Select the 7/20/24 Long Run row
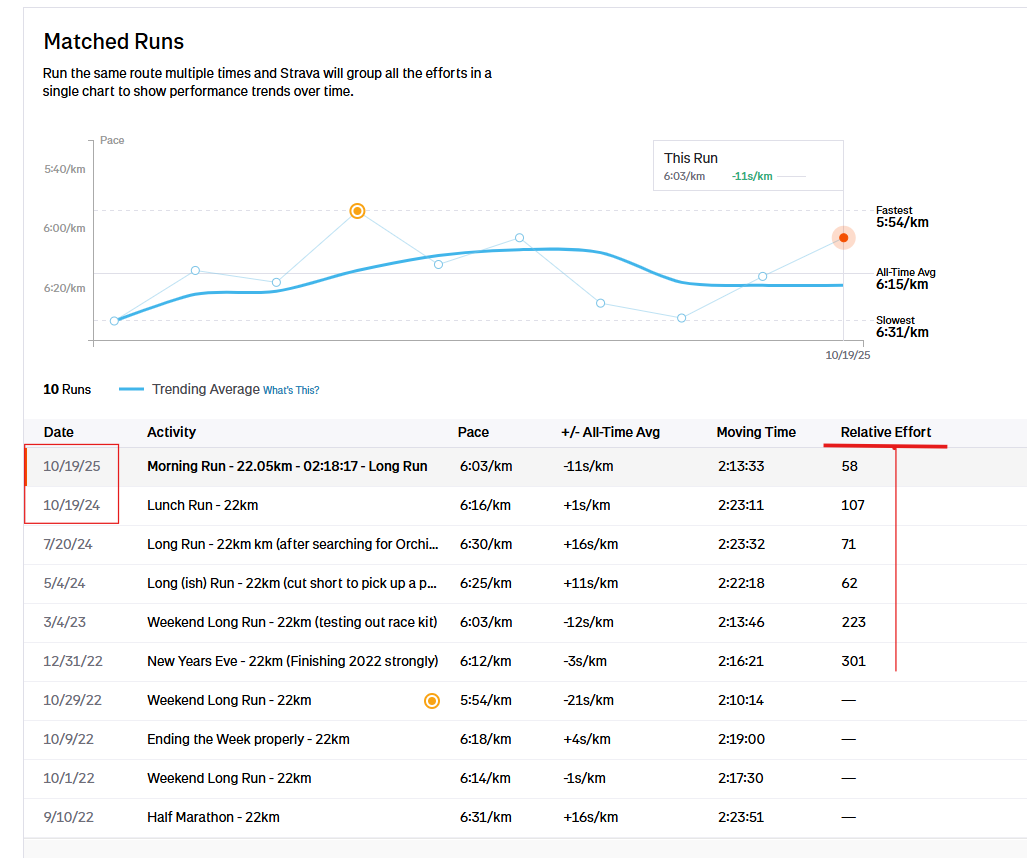The width and height of the screenshot is (1027, 858). click(x=292, y=544)
